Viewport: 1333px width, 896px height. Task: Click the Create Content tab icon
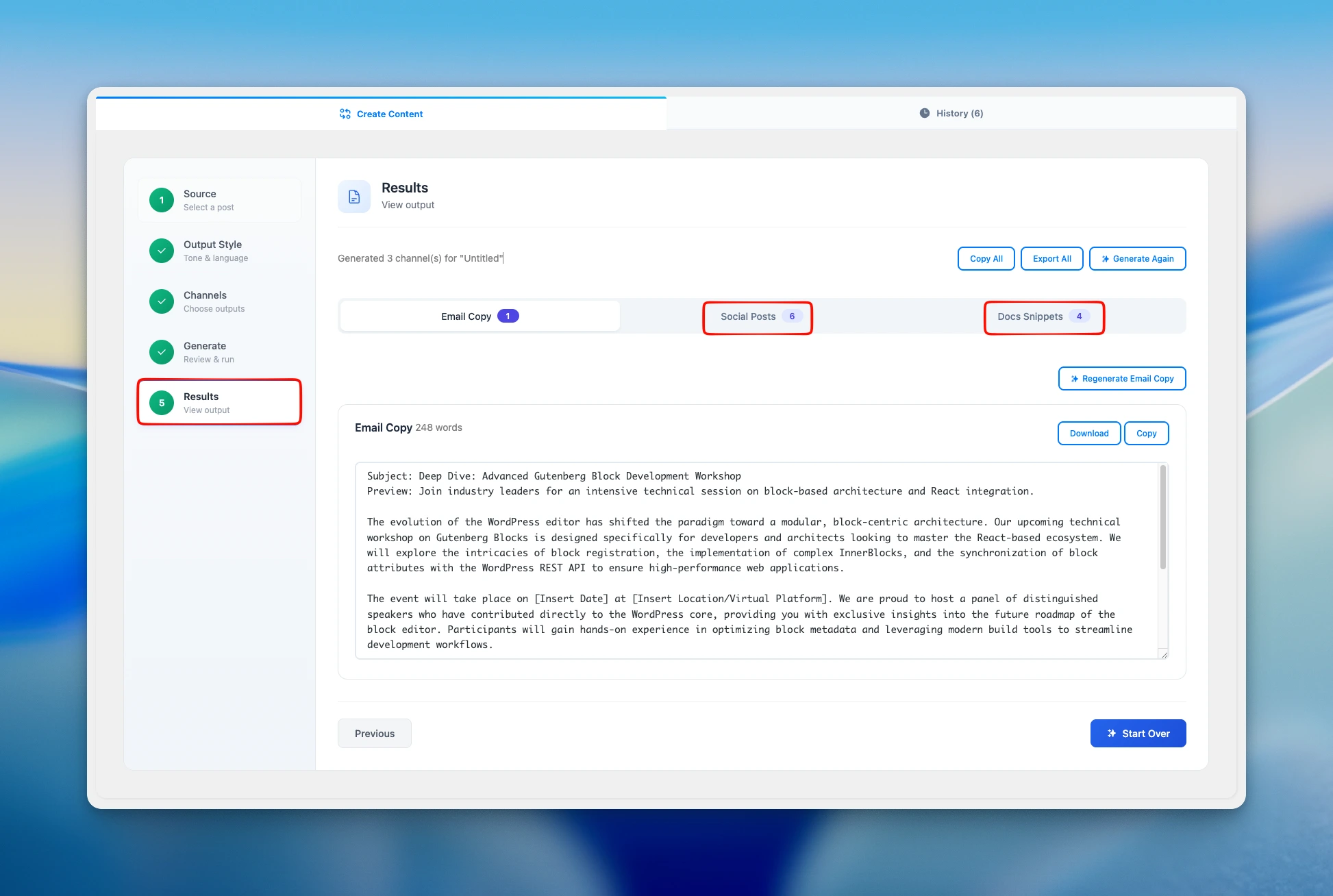(345, 114)
